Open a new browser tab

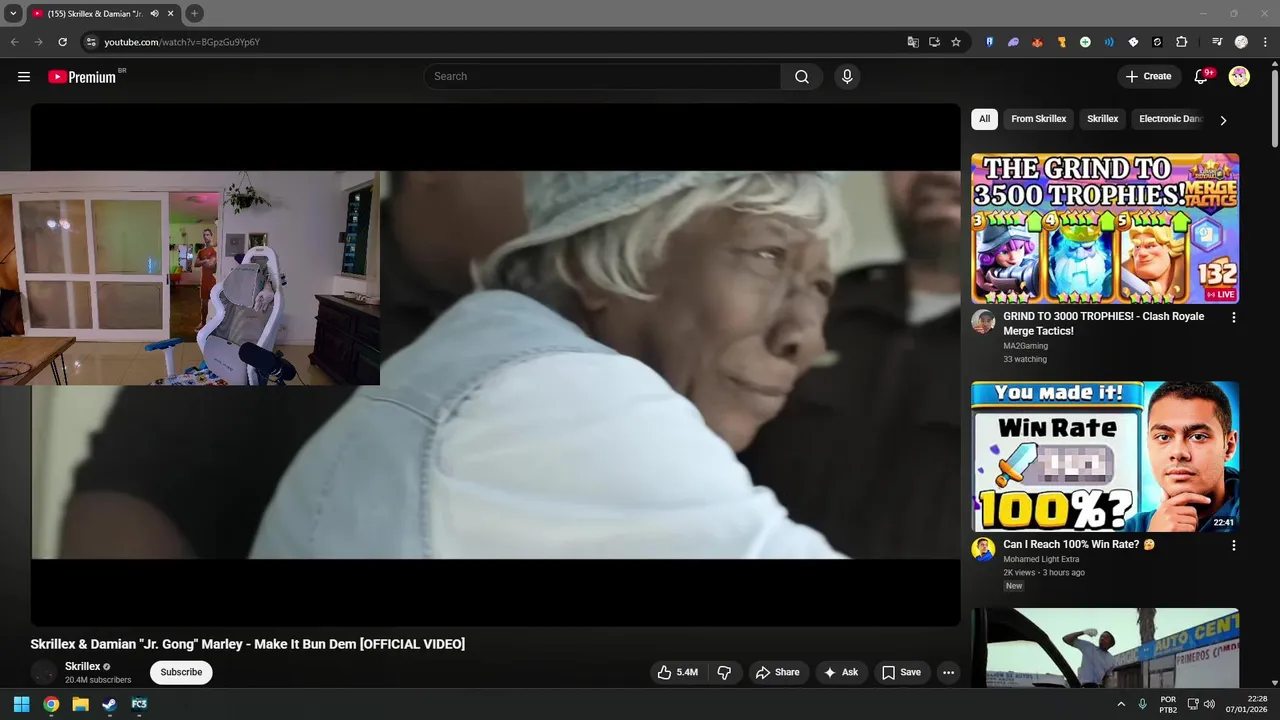point(194,13)
